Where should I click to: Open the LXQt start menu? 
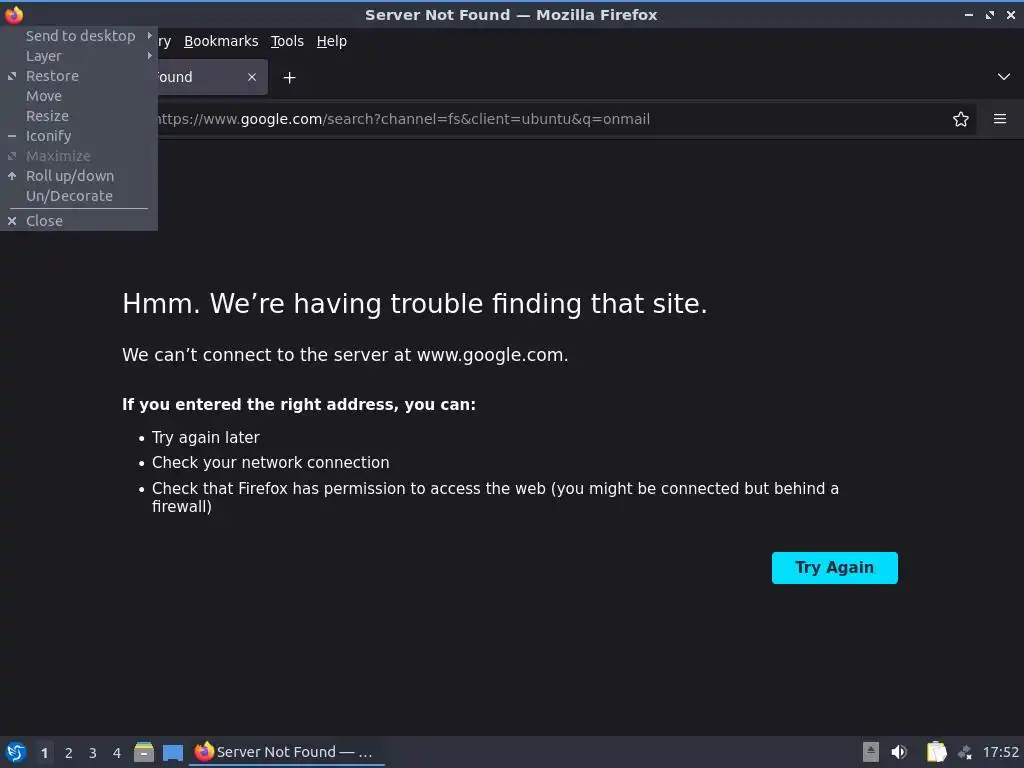coord(16,752)
